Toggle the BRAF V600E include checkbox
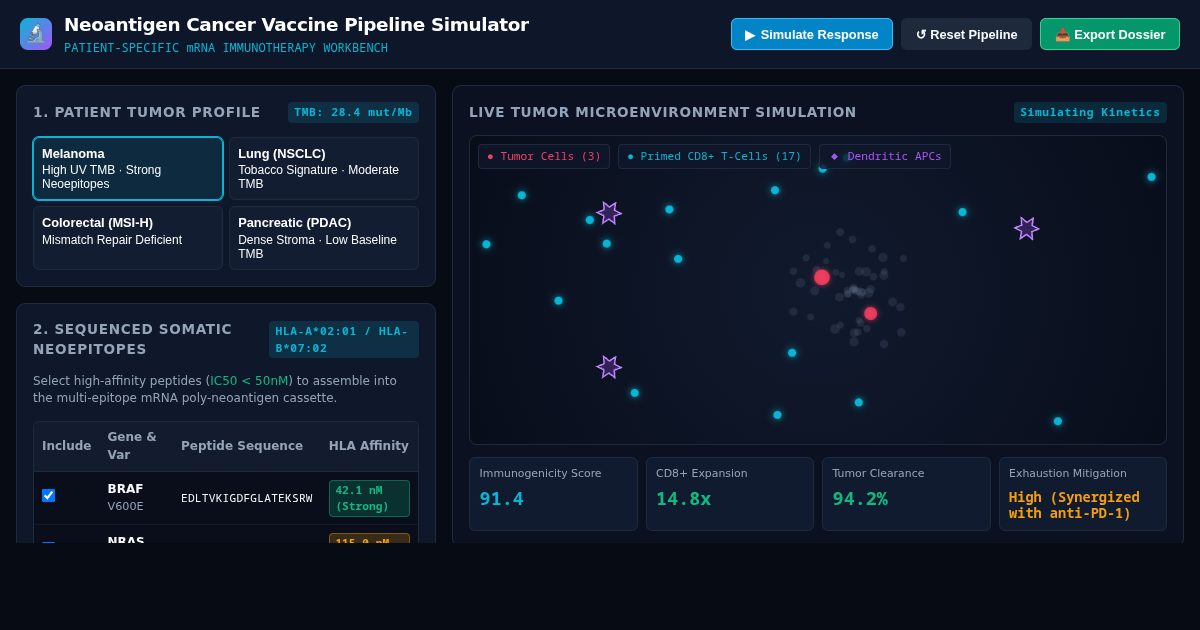The height and width of the screenshot is (630, 1200). pyautogui.click(x=48, y=495)
